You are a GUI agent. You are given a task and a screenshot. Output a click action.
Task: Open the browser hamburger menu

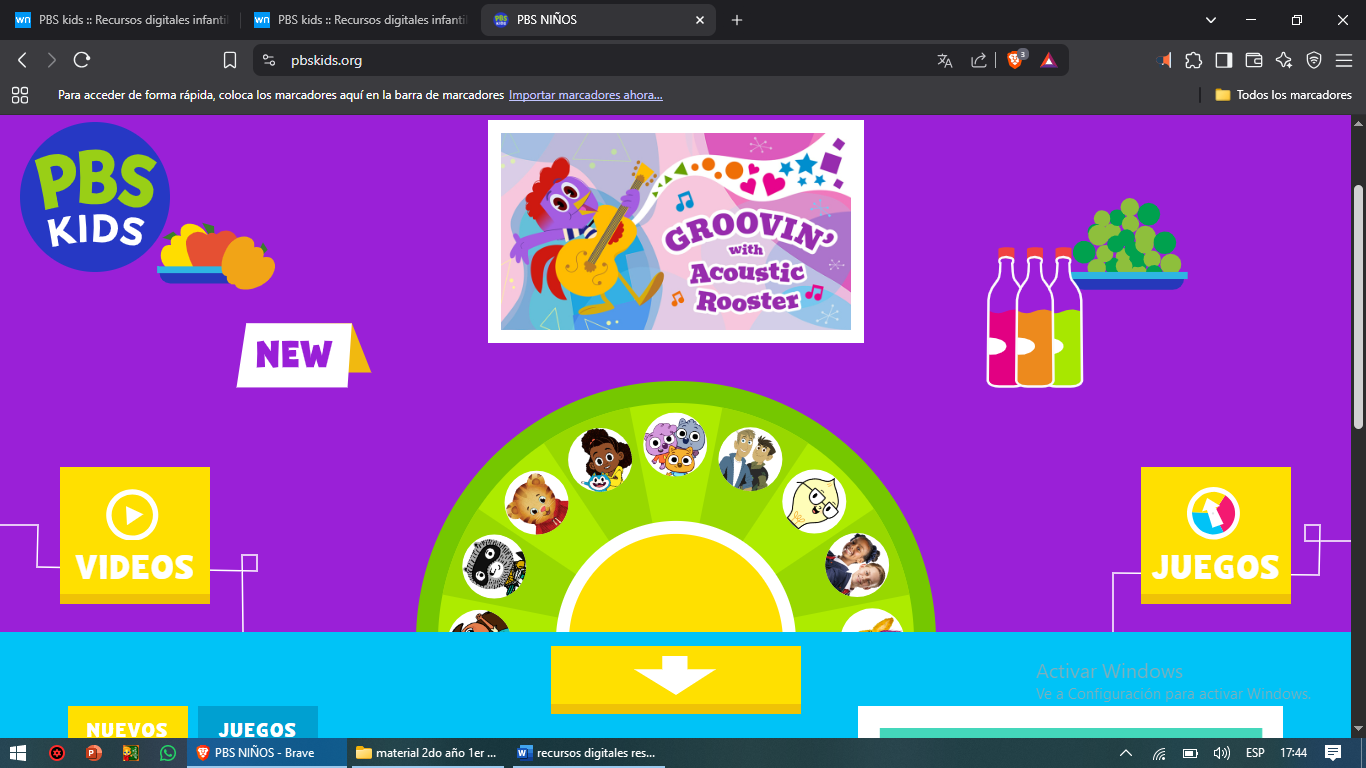[1344, 60]
